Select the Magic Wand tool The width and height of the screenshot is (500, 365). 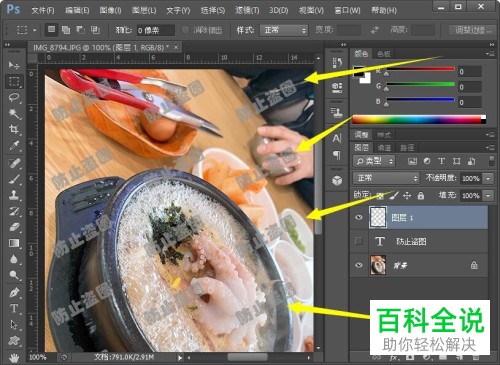[14, 114]
